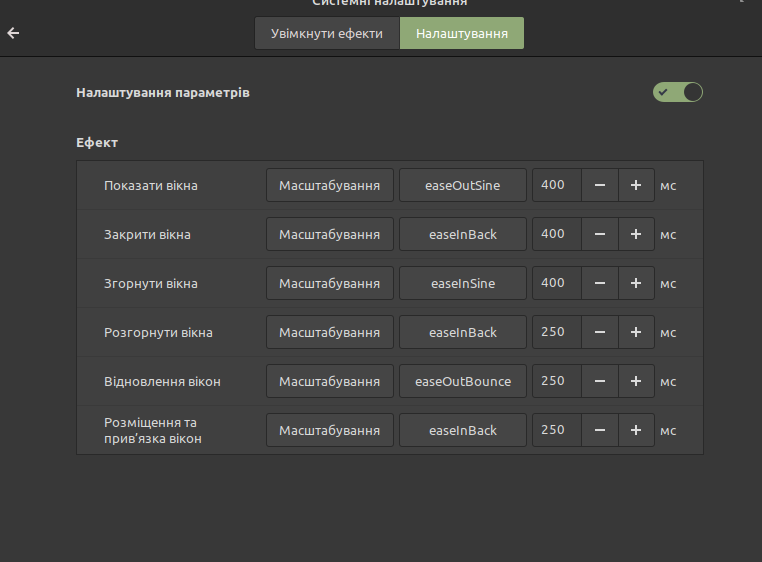Viewport: 762px width, 562px height.
Task: Decrease duration for Закрити вікна
Action: 600,234
